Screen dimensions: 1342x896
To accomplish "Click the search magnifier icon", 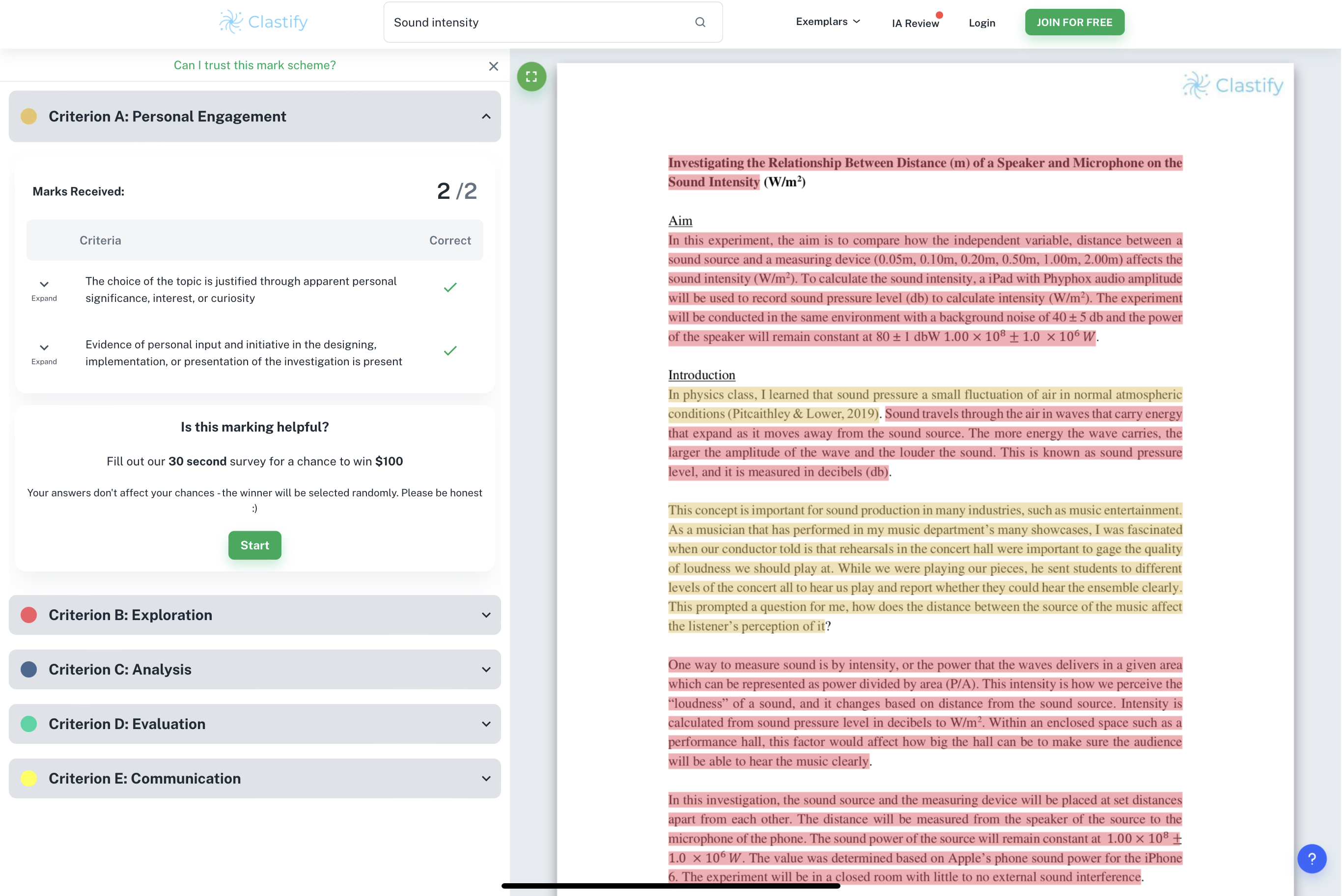I will coord(700,22).
